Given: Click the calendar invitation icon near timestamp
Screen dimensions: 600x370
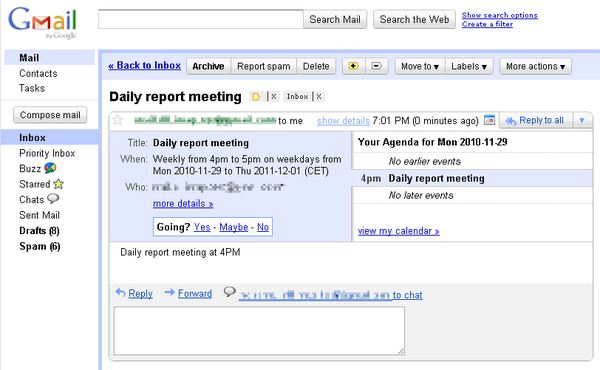Looking at the screenshot, I should tap(489, 120).
